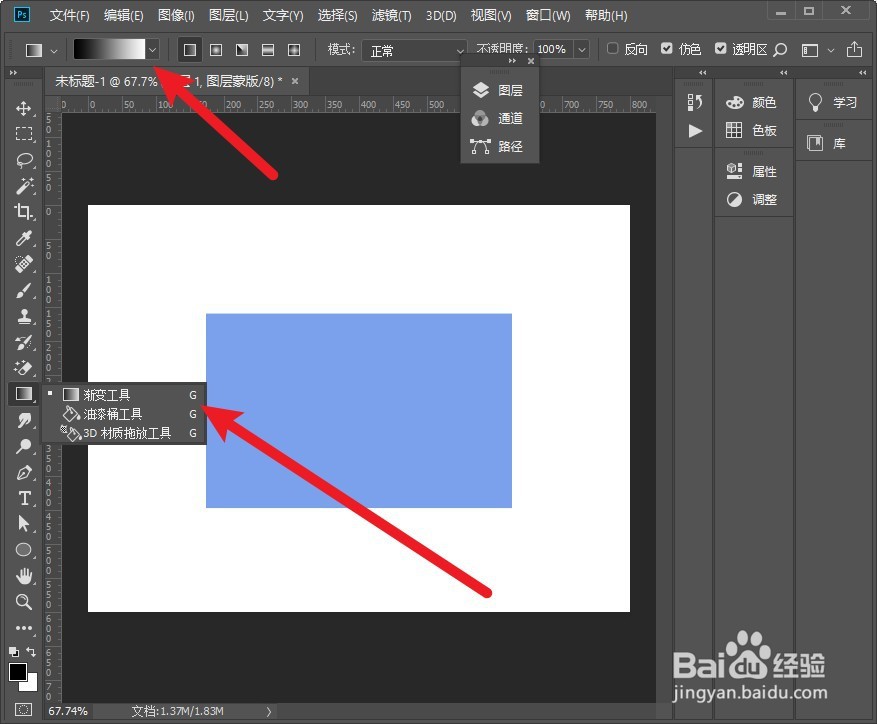Viewport: 877px width, 724px height.
Task: Open the 色板 swatches panel
Action: 752,130
